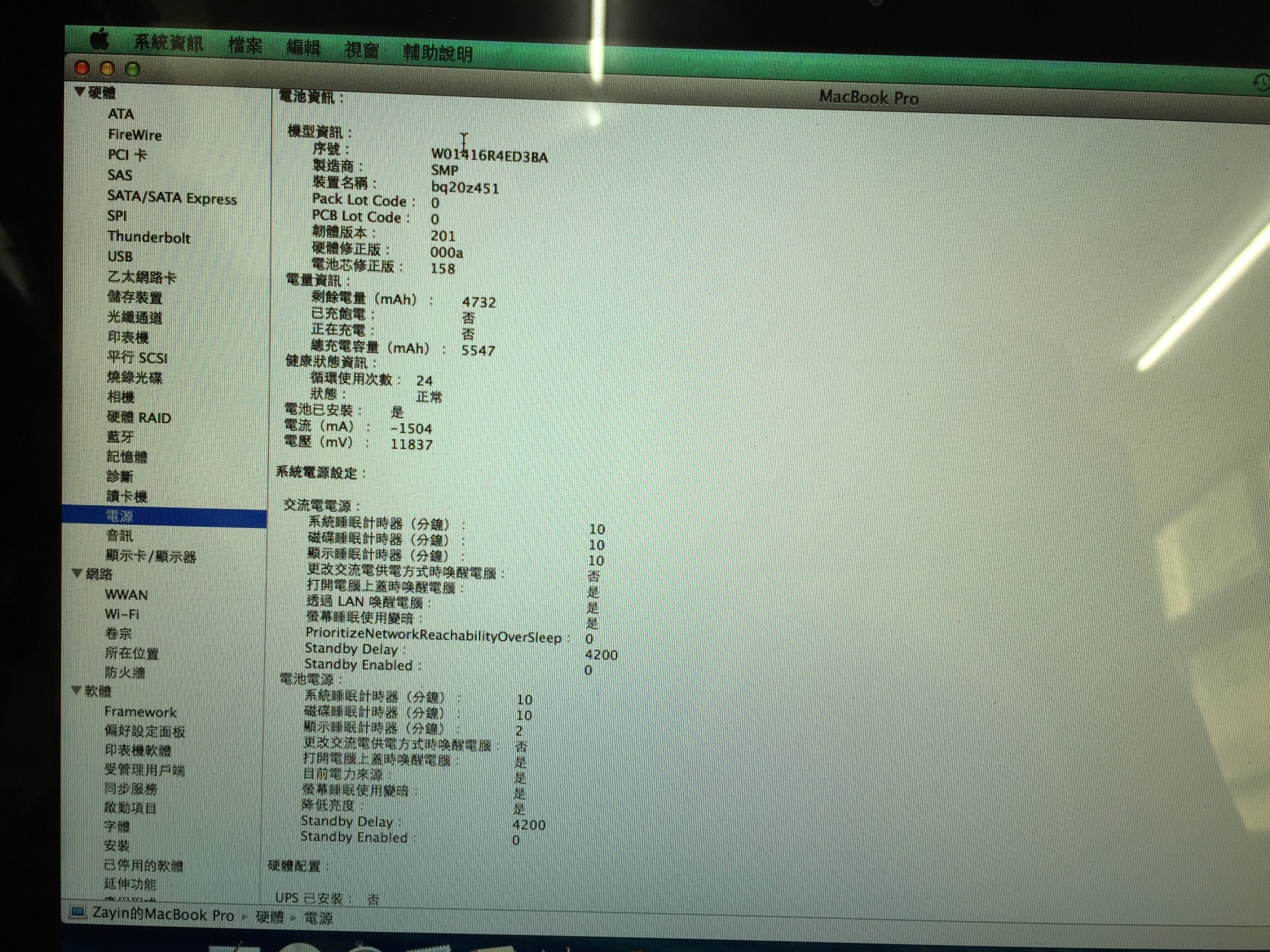Select 印表機 in the sidebar
Image resolution: width=1270 pixels, height=952 pixels.
128,337
